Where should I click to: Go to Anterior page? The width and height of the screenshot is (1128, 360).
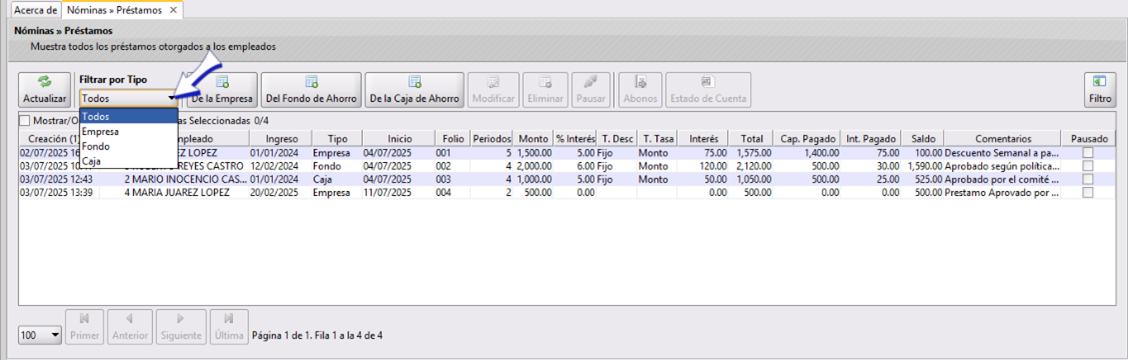[130, 327]
